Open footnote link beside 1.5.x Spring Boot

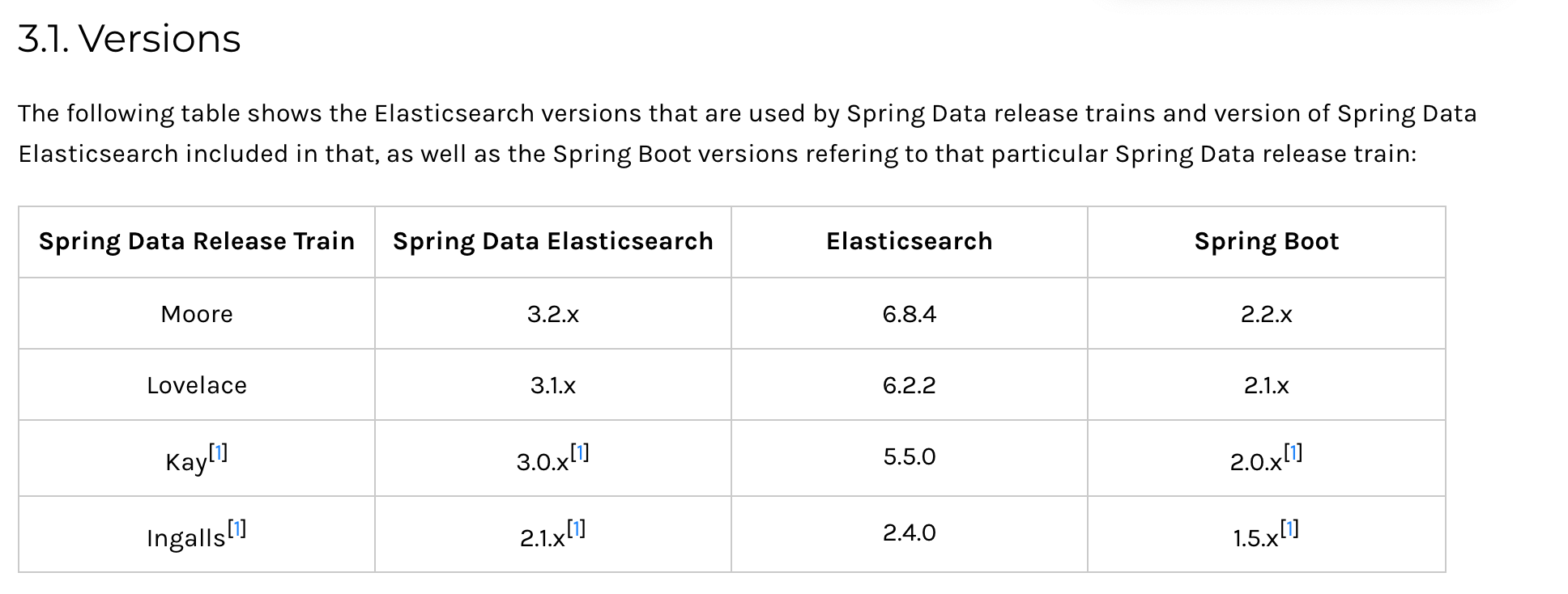[1289, 529]
